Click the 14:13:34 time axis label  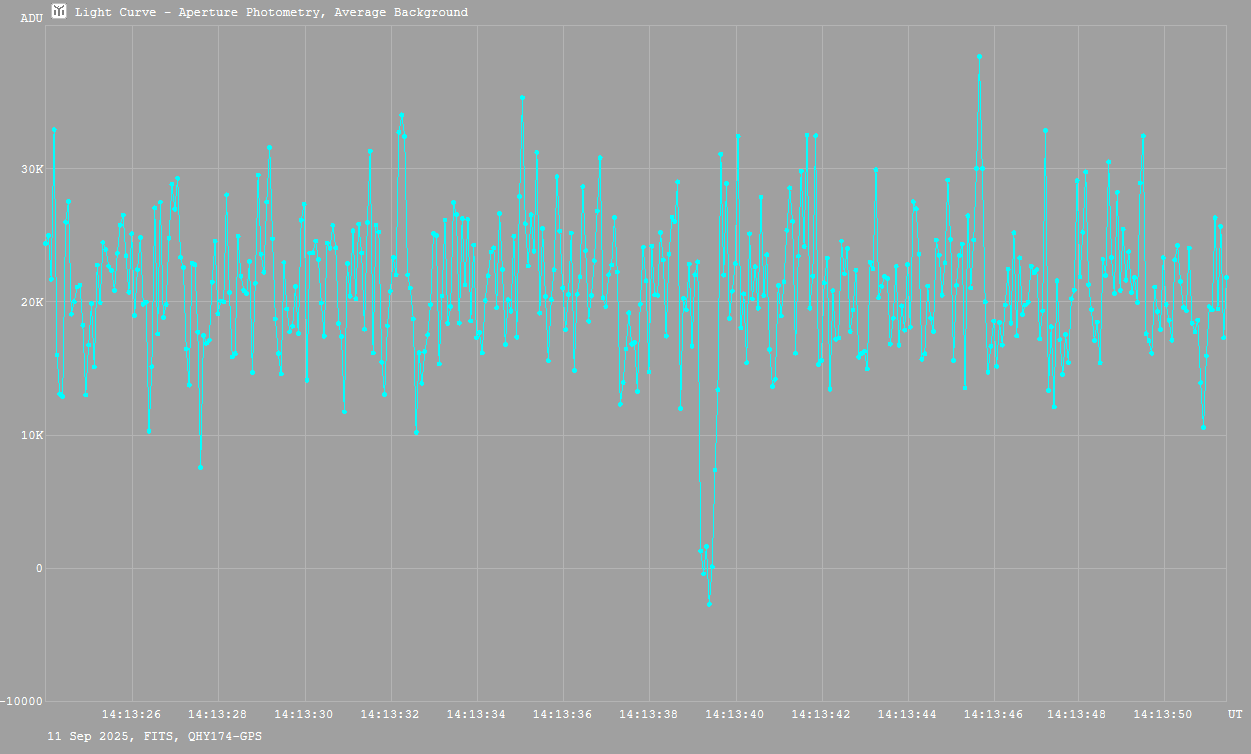coord(476,714)
